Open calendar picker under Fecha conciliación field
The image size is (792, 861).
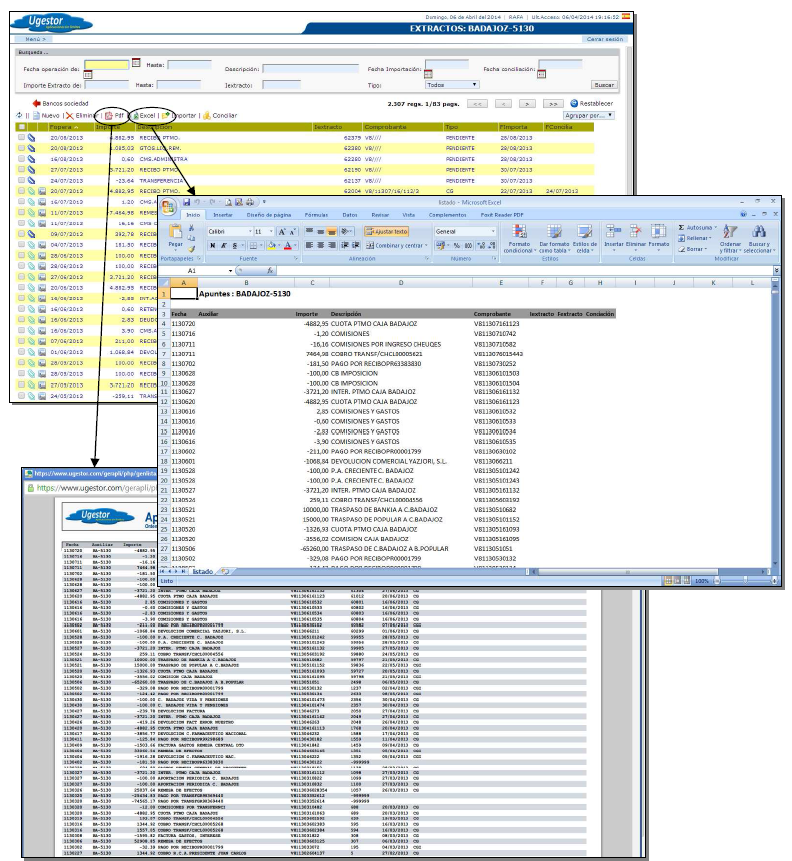(x=542, y=74)
